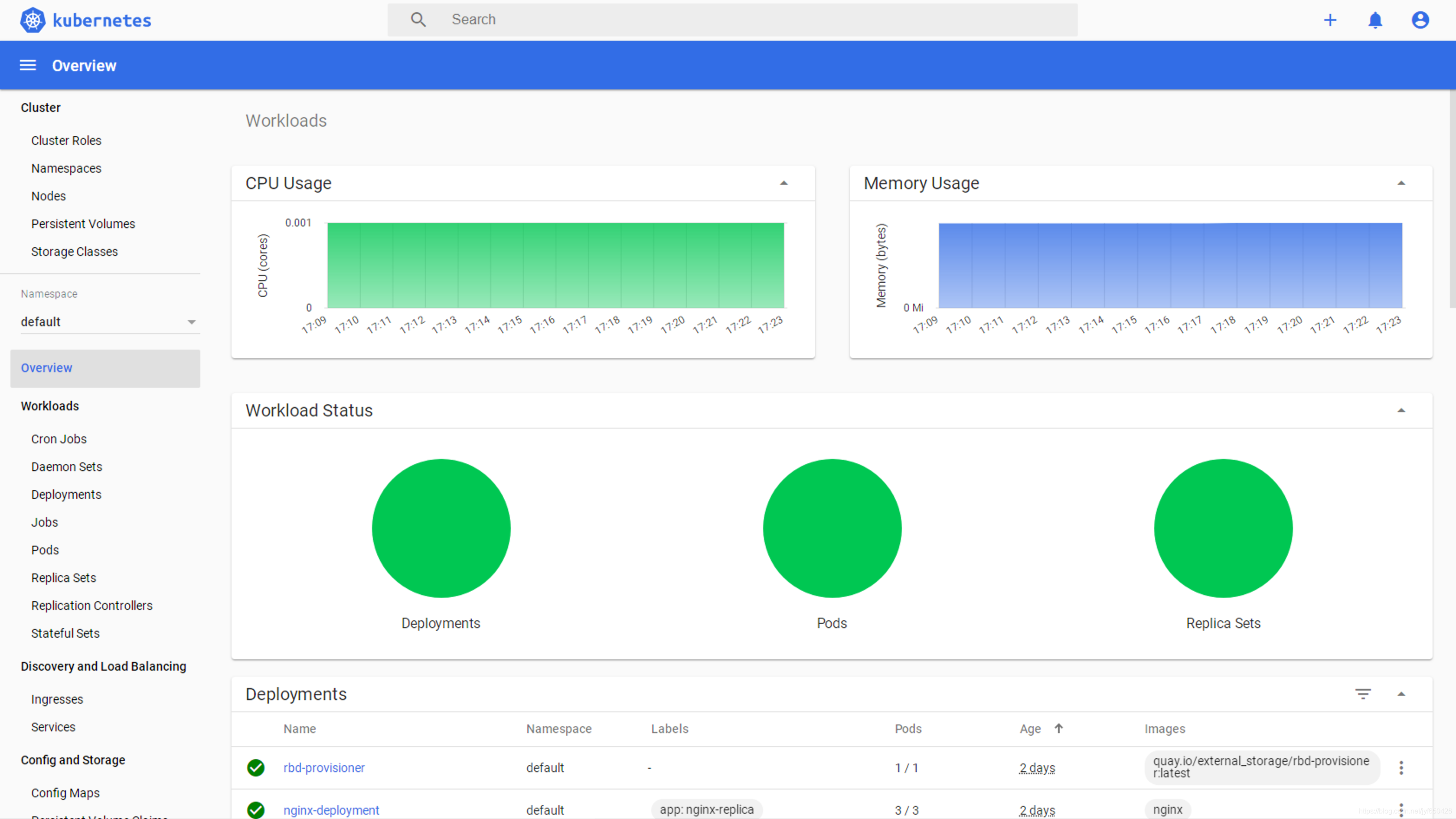1456x819 pixels.
Task: Open the nginx-deployment link
Action: click(x=331, y=810)
